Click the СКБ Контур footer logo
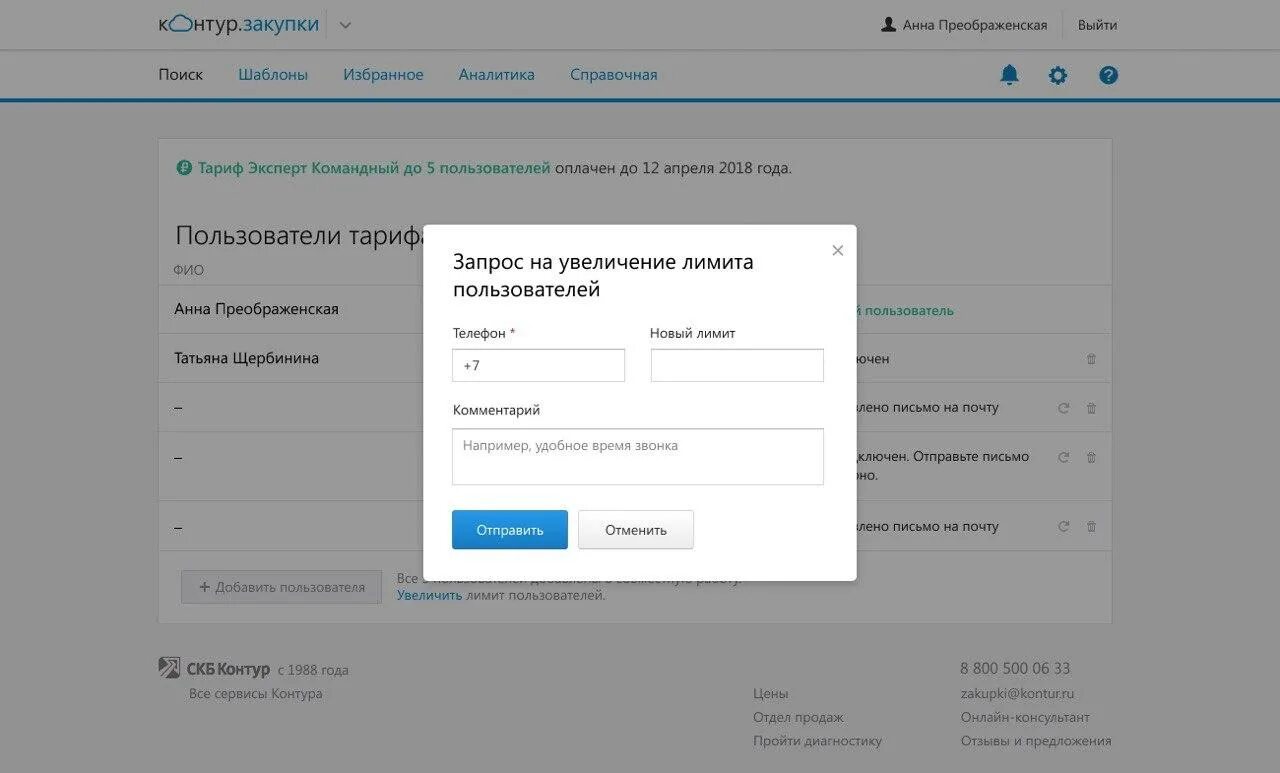Screen dimensions: 1280x773 coord(214,669)
